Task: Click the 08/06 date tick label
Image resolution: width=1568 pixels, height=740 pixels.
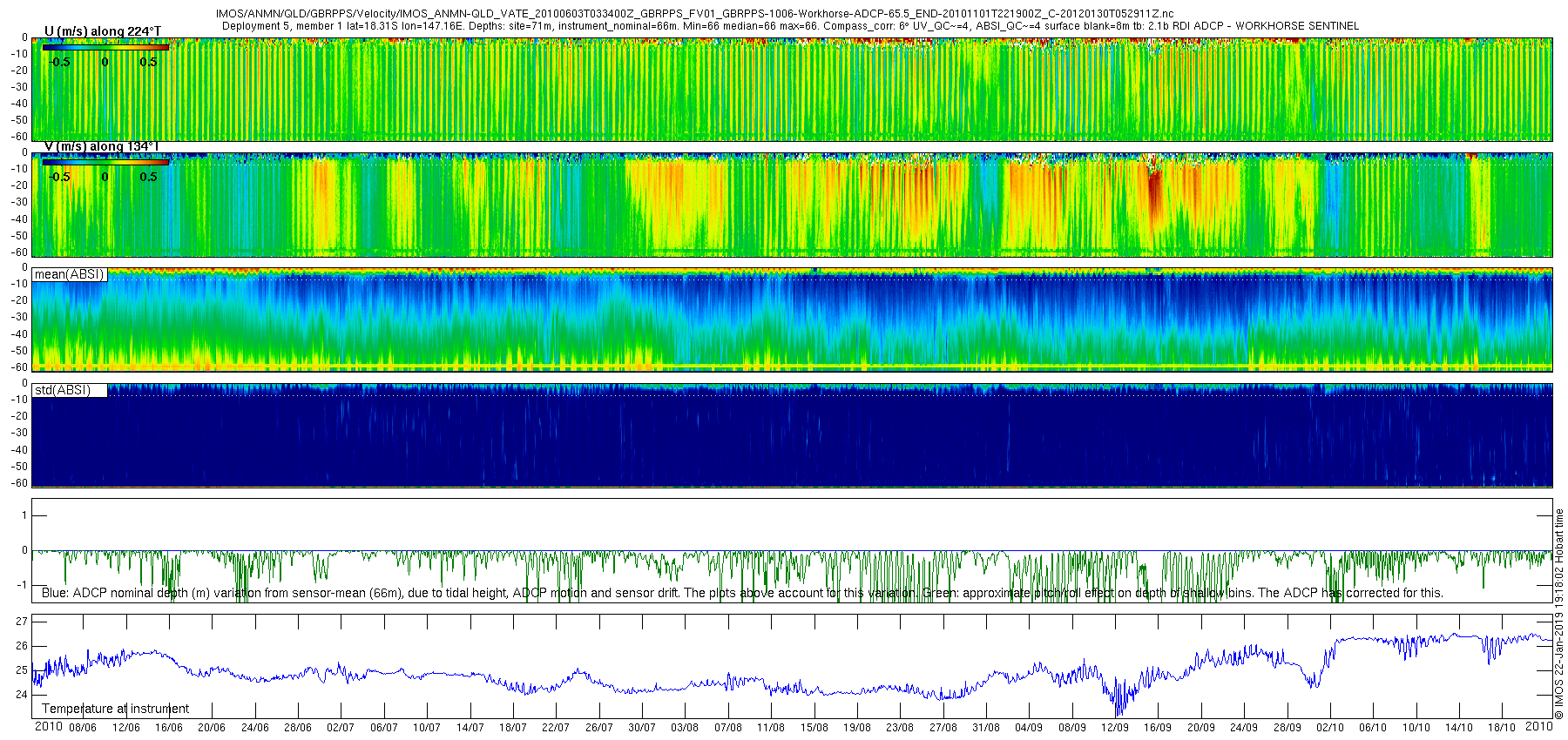Action: click(83, 727)
